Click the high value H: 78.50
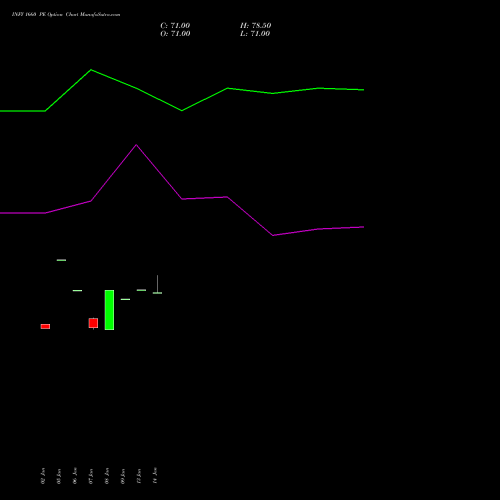 point(255,26)
